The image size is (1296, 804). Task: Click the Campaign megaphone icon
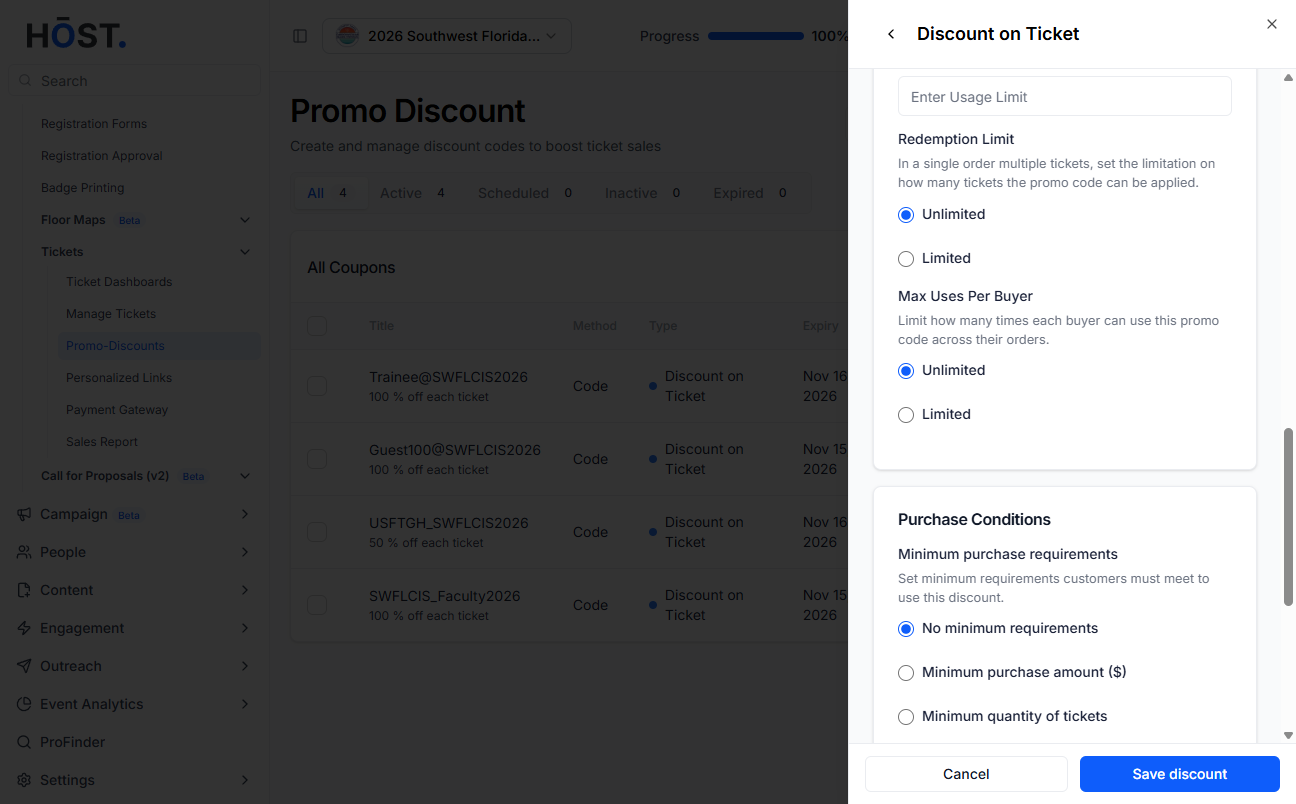click(25, 514)
